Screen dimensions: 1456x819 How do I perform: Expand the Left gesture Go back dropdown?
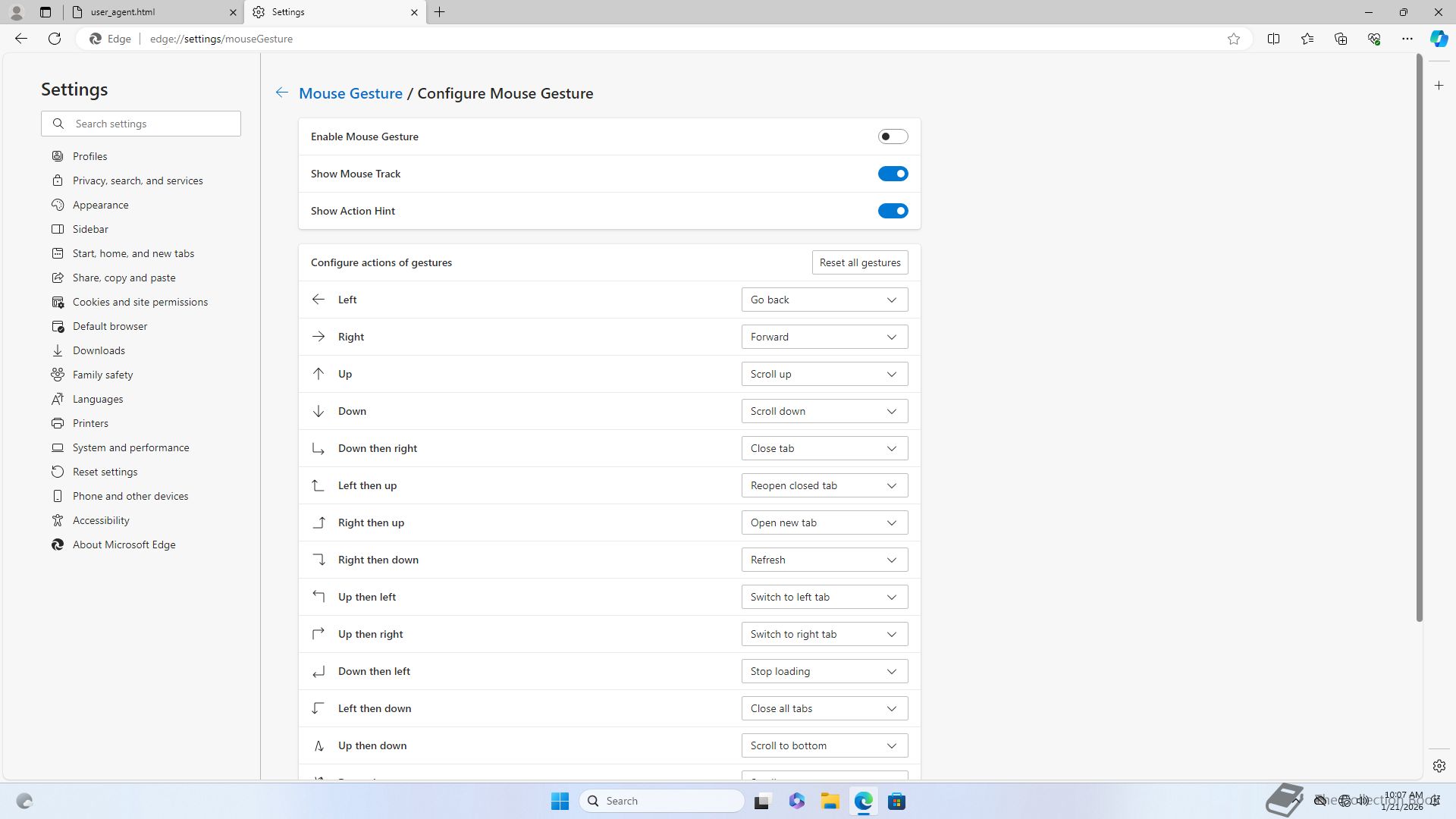pyautogui.click(x=824, y=300)
